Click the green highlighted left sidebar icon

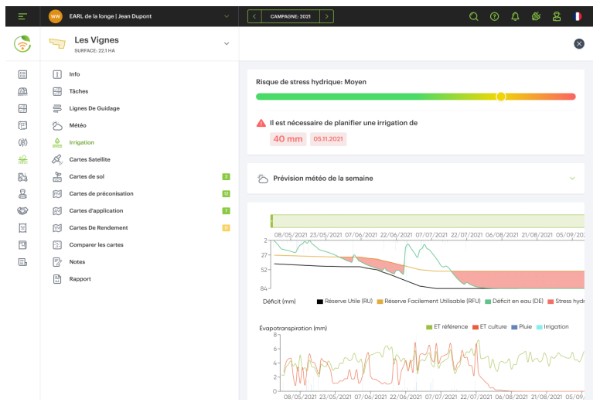pos(23,160)
